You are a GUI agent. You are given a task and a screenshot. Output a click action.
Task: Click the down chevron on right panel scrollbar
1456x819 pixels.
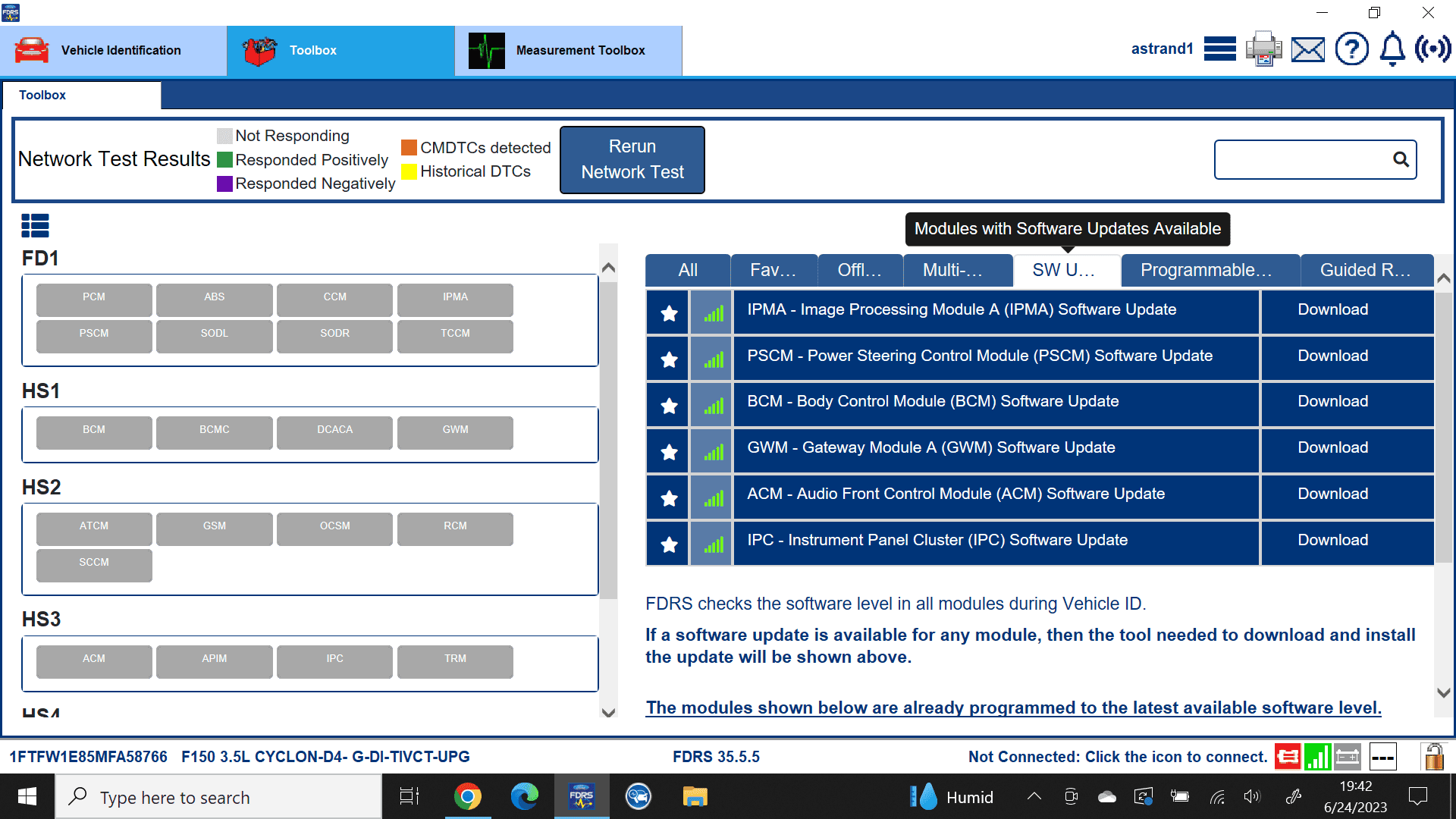[1444, 692]
